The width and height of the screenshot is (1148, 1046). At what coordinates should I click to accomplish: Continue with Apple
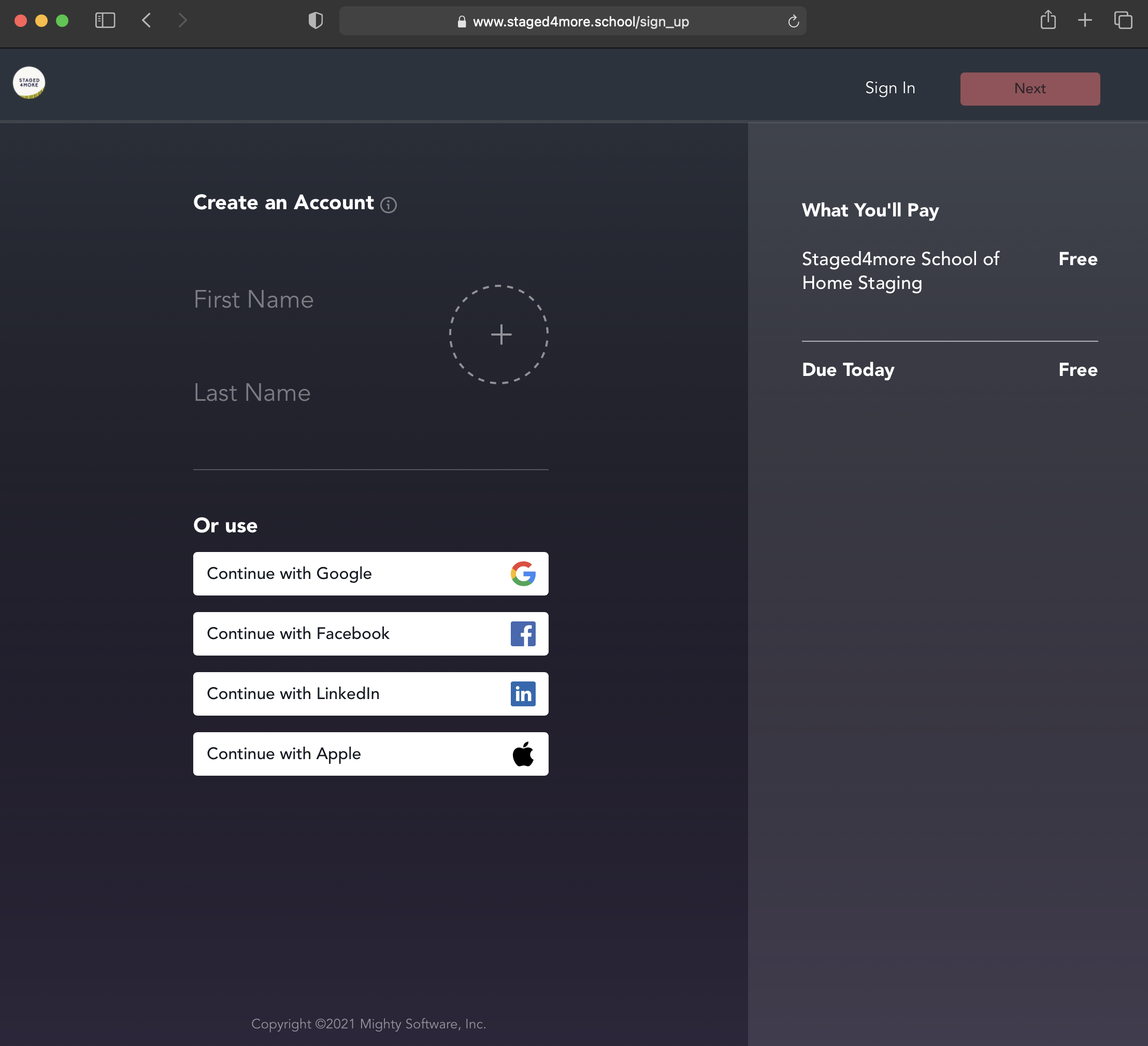(371, 753)
